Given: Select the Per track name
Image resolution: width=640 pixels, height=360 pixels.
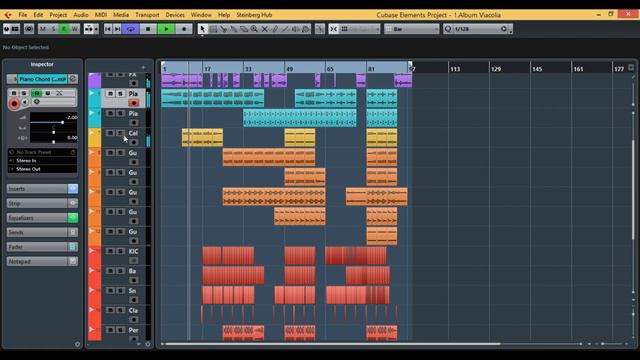Looking at the screenshot, I should [x=133, y=330].
